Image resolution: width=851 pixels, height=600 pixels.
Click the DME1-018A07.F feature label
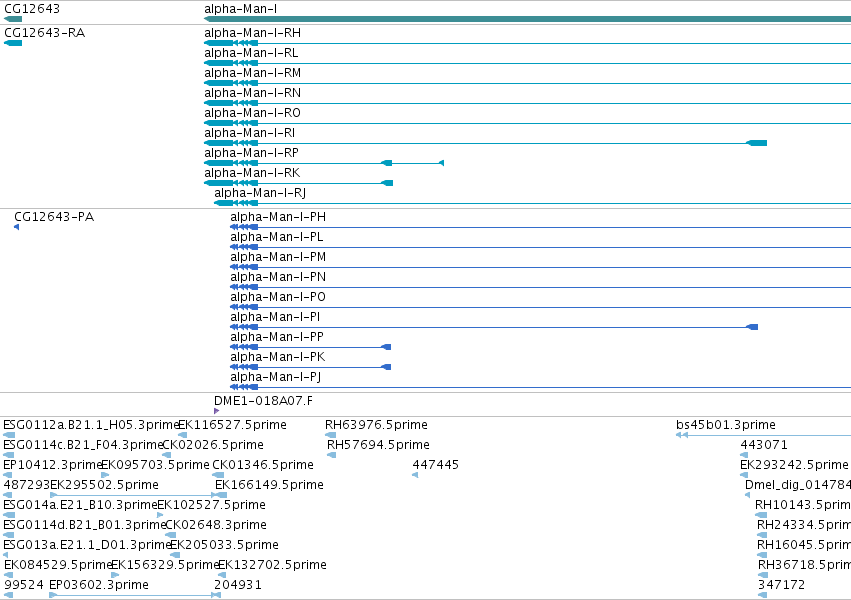pos(263,401)
